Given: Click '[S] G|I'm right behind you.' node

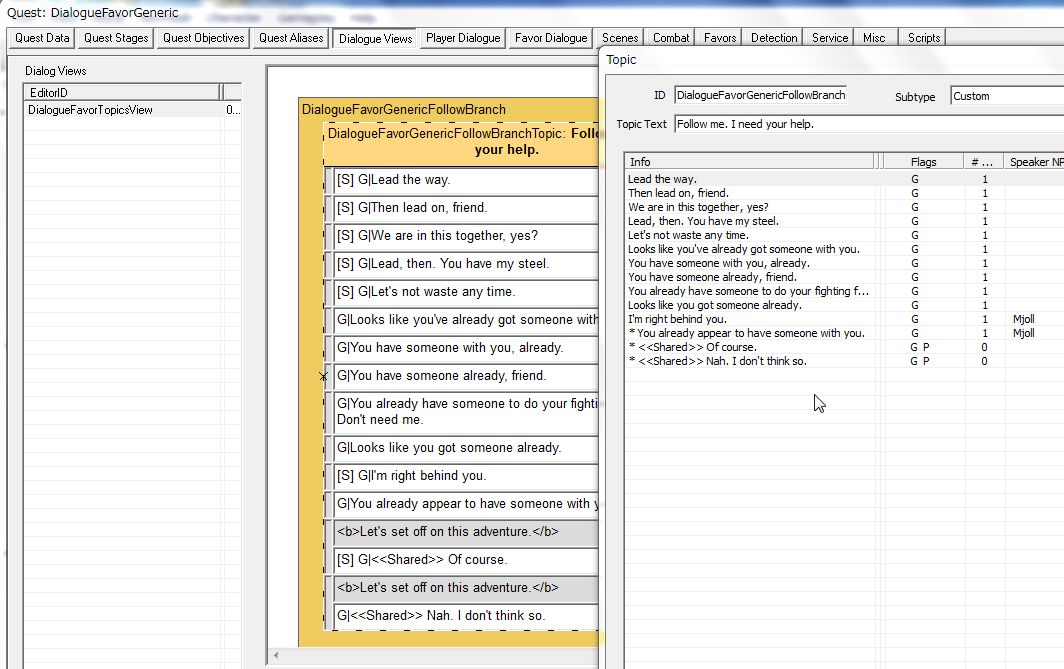Looking at the screenshot, I should pos(466,476).
